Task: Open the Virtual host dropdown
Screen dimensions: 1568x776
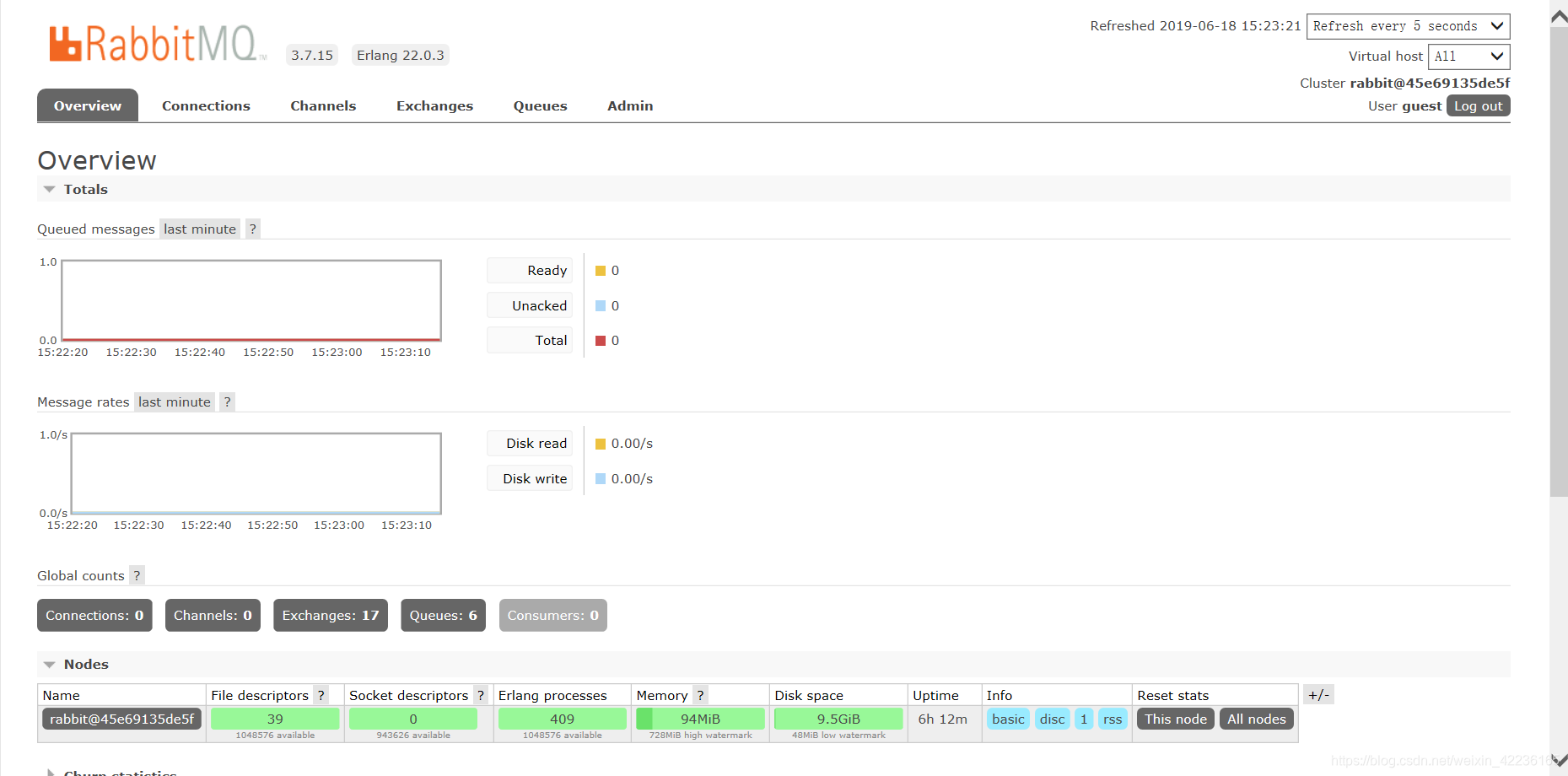Action: click(x=1468, y=57)
